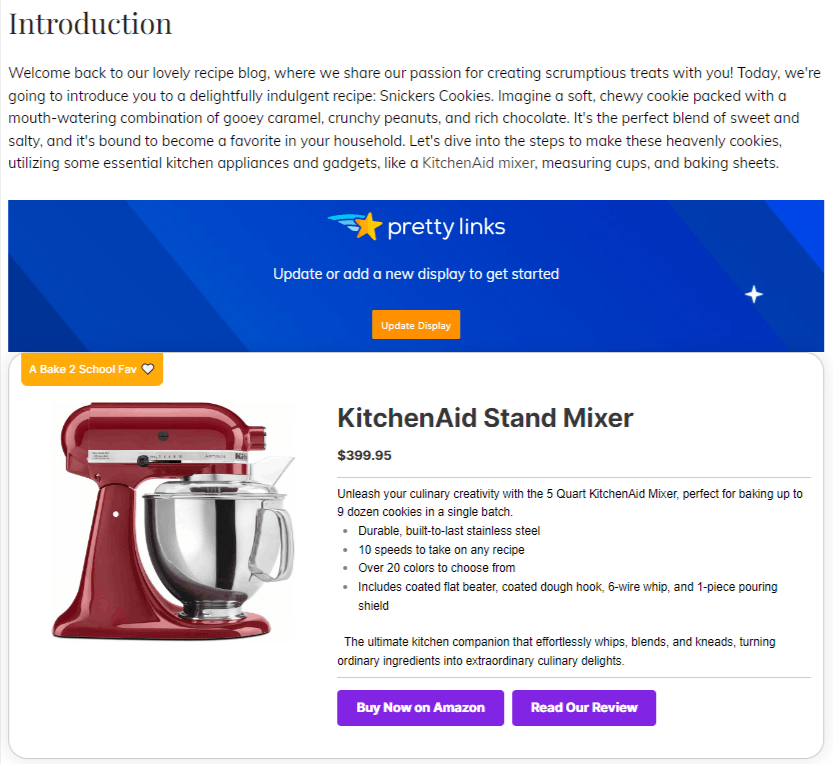Screen dimensions: 833x764
Task: Click the Update Display button
Action: pyautogui.click(x=415, y=324)
